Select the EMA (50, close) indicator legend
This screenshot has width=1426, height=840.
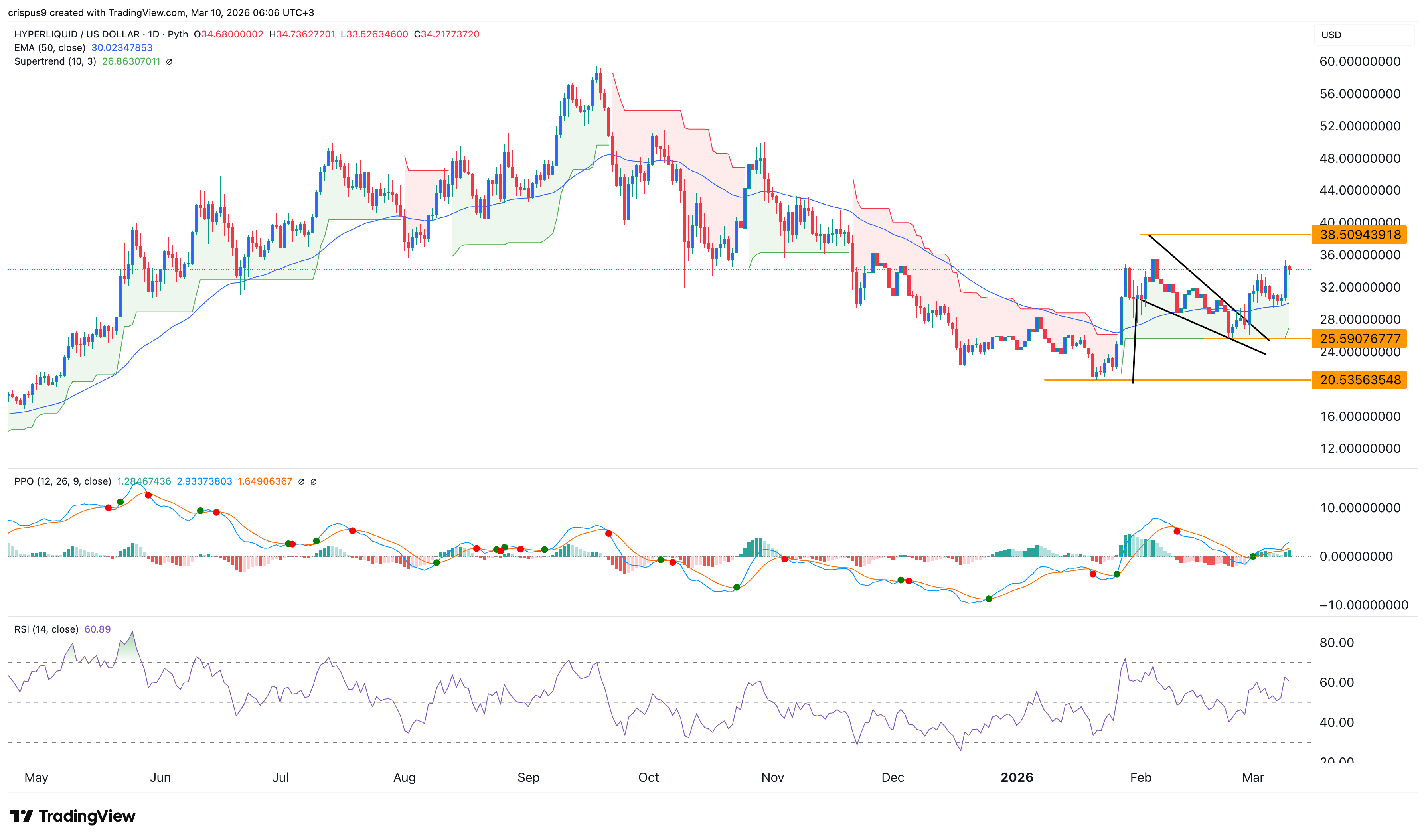coord(50,48)
